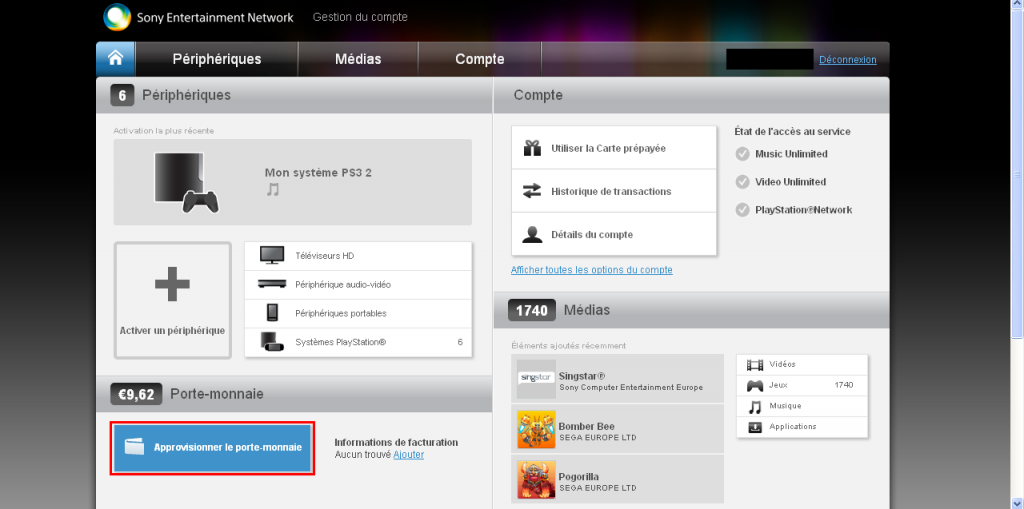Click the Singstar® title text
Screen dimensions: 1024x509
pyautogui.click(x=582, y=376)
